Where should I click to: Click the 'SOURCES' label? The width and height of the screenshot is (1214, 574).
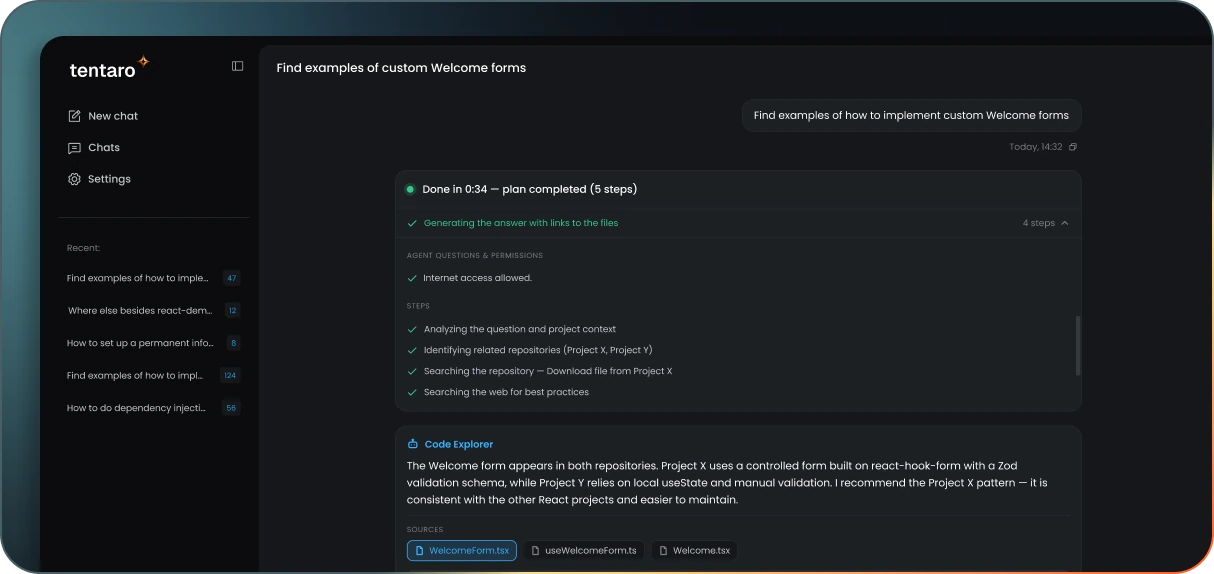(x=425, y=530)
